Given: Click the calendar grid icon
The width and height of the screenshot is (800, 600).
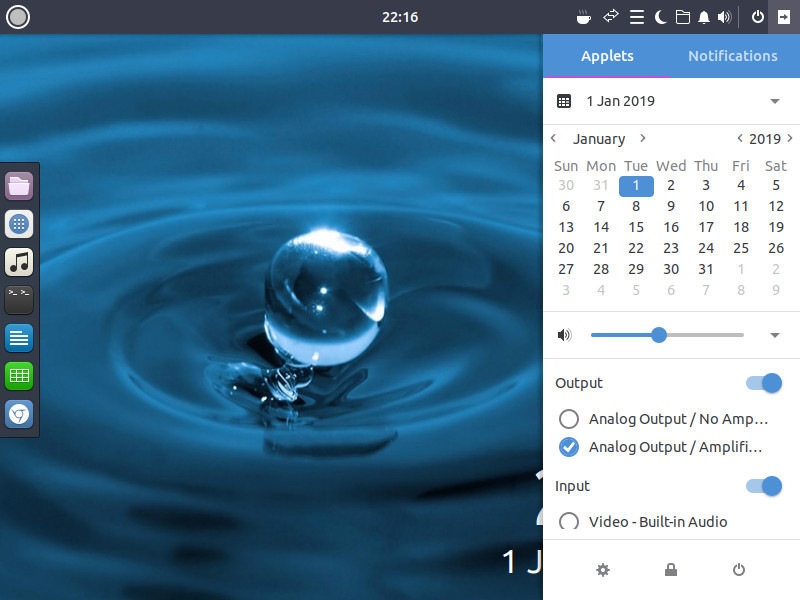Looking at the screenshot, I should (x=564, y=101).
